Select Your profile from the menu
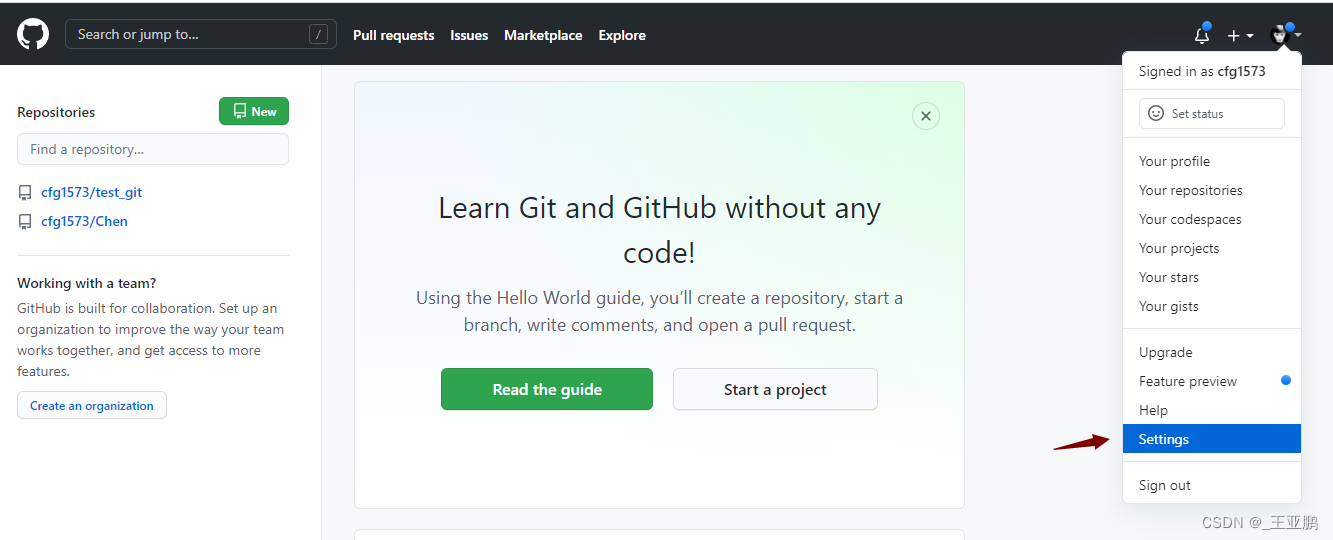 click(1212, 161)
